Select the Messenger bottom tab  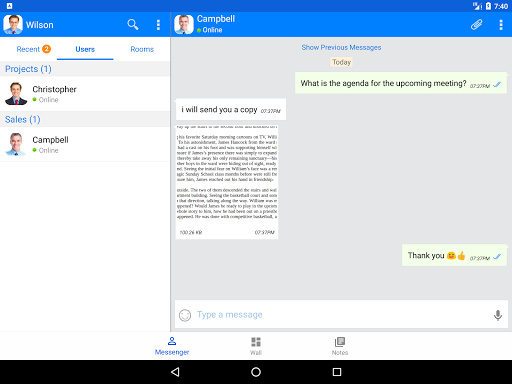(172, 346)
